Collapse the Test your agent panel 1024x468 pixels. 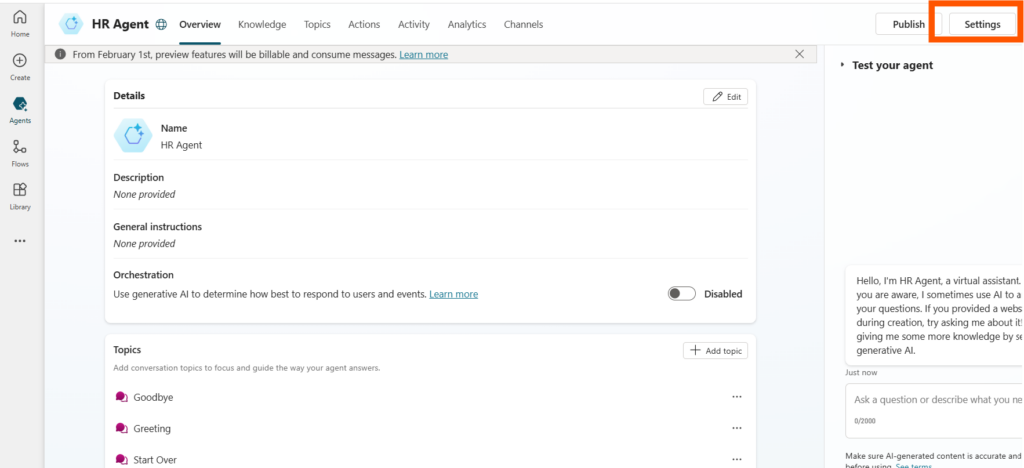tap(842, 65)
